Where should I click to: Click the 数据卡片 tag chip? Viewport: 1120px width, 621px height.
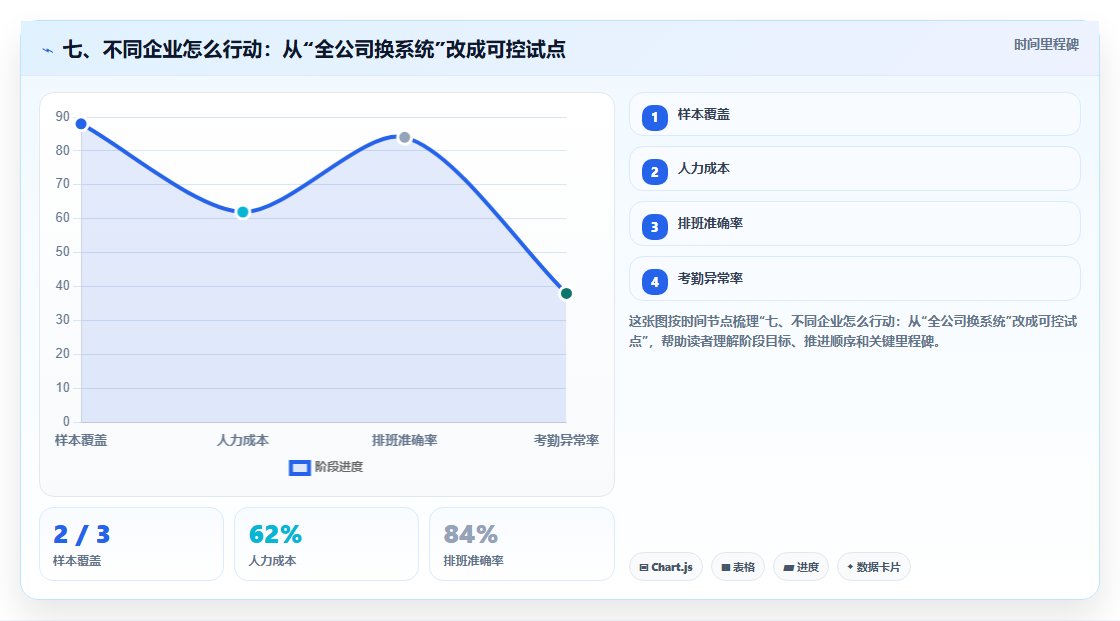874,567
